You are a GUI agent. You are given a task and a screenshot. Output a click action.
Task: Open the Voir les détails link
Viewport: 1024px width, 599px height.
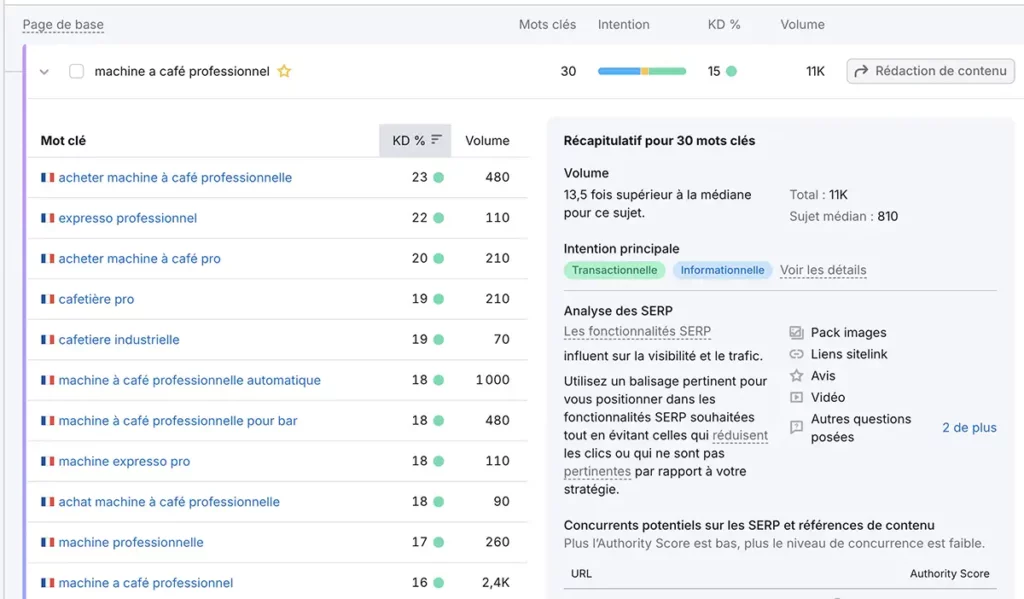(x=822, y=270)
